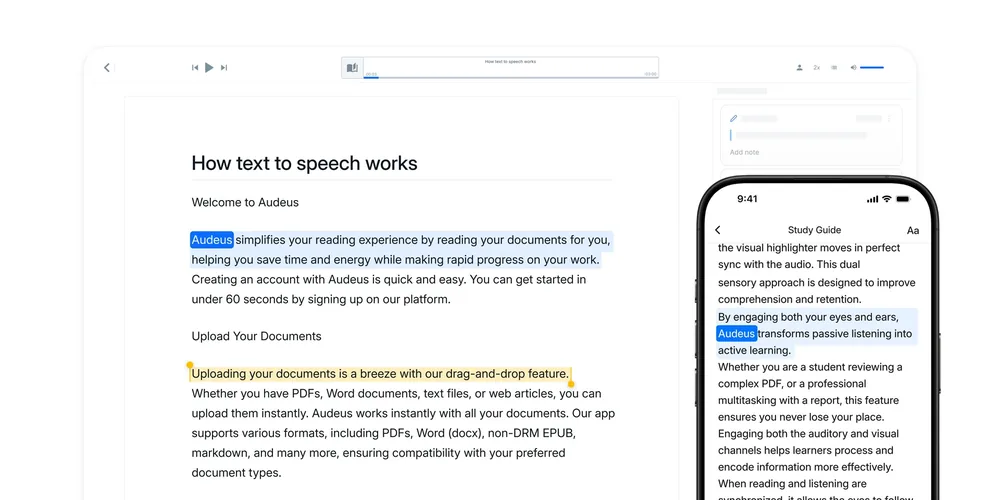Click the Upload Your Documents subheading
Viewport: 1000px width, 500px height.
point(256,336)
